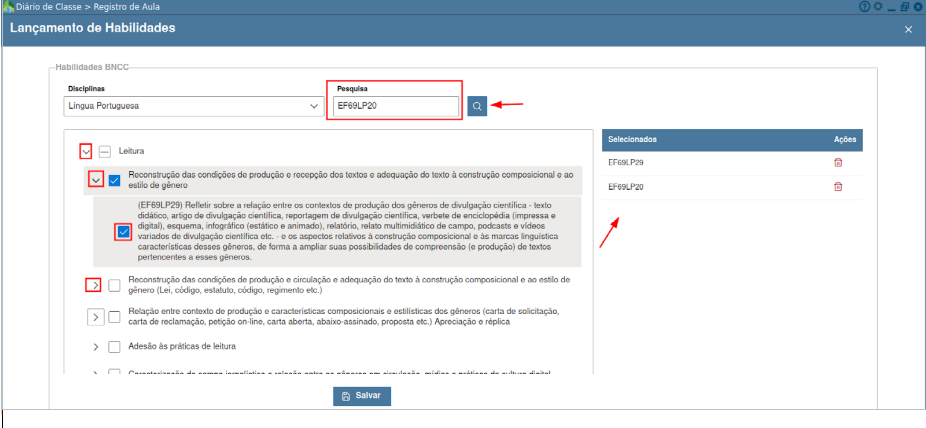Open the Disciplinas dropdown showing Língua Portuguesa
This screenshot has width=926, height=428.
194,106
